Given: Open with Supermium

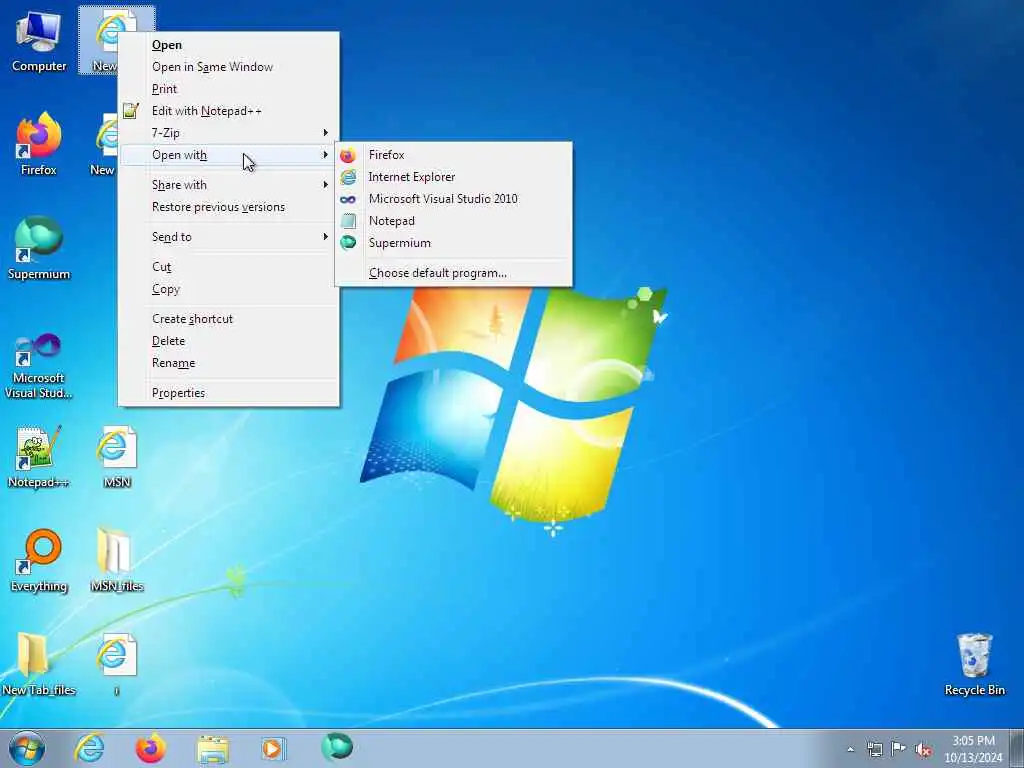Looking at the screenshot, I should point(453,243).
